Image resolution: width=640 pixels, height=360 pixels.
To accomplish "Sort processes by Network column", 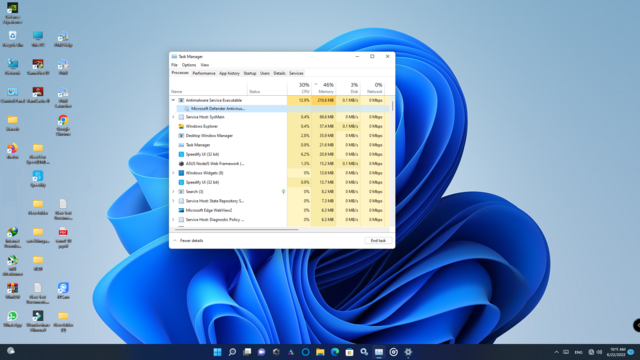I will [373, 88].
